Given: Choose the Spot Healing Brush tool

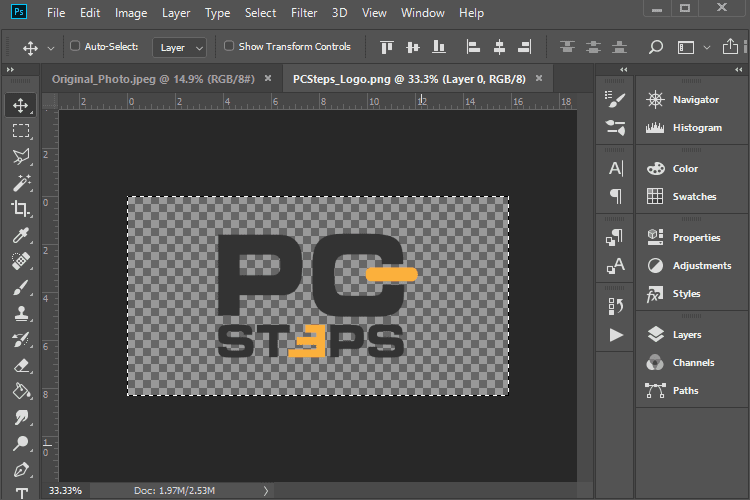Looking at the screenshot, I should (21, 261).
